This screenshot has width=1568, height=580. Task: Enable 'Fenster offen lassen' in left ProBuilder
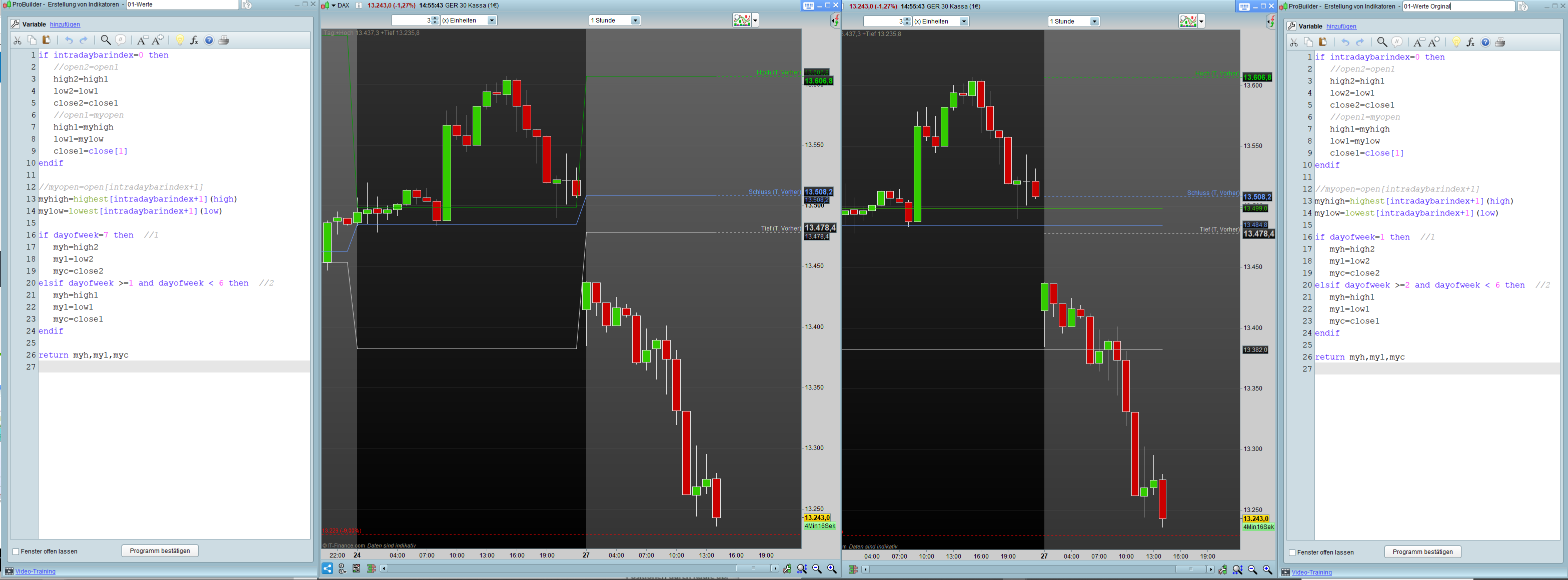tap(16, 551)
